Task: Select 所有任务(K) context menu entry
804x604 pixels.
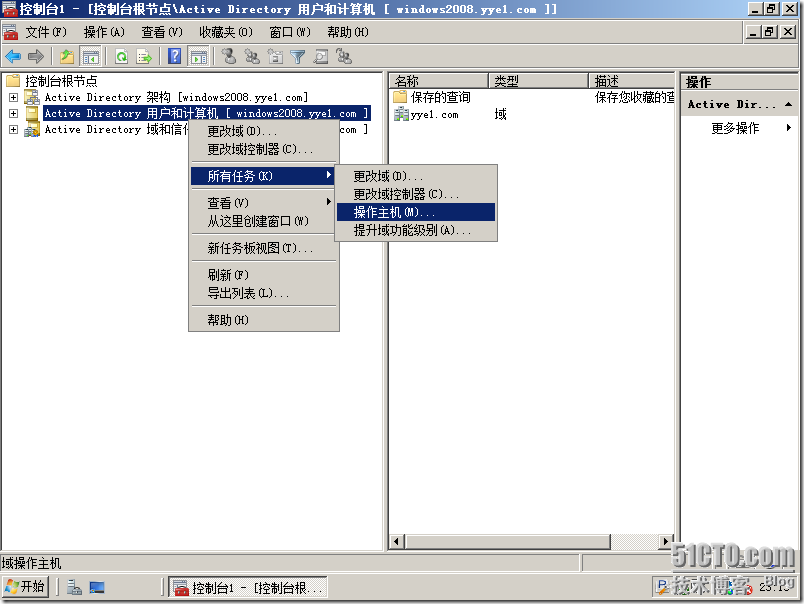Action: (264, 176)
